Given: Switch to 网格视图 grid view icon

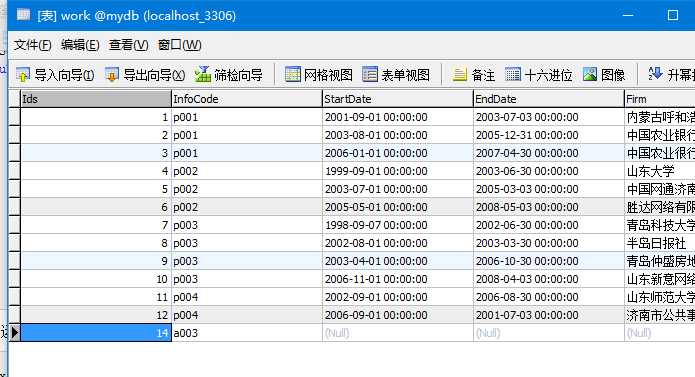Looking at the screenshot, I should click(x=293, y=74).
